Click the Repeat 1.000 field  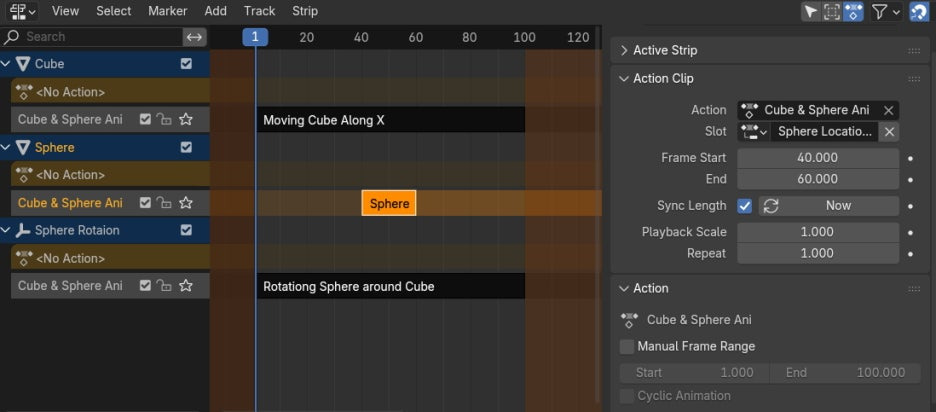[818, 253]
